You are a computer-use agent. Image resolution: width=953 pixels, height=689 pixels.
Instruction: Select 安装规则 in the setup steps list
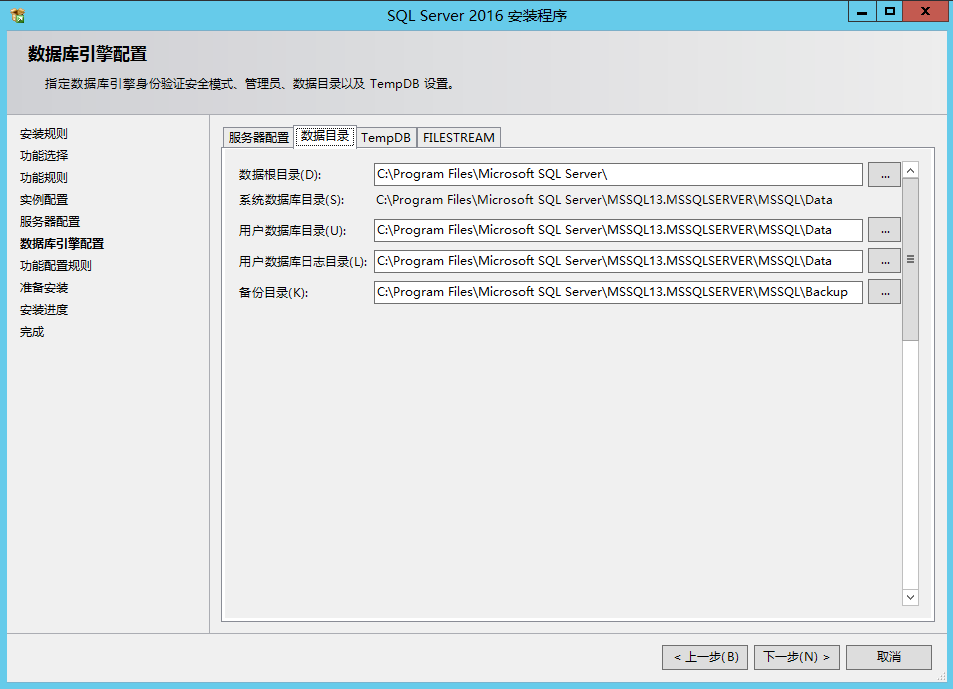tap(44, 134)
